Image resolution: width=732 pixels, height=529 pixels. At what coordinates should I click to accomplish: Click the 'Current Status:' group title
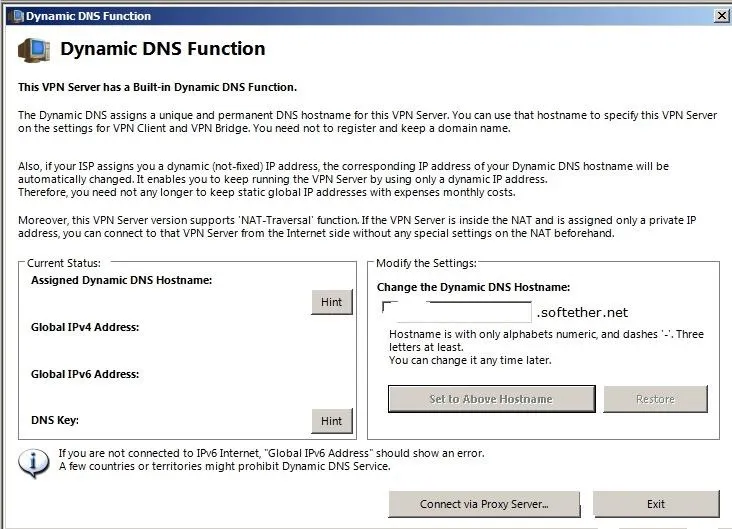pyautogui.click(x=63, y=263)
